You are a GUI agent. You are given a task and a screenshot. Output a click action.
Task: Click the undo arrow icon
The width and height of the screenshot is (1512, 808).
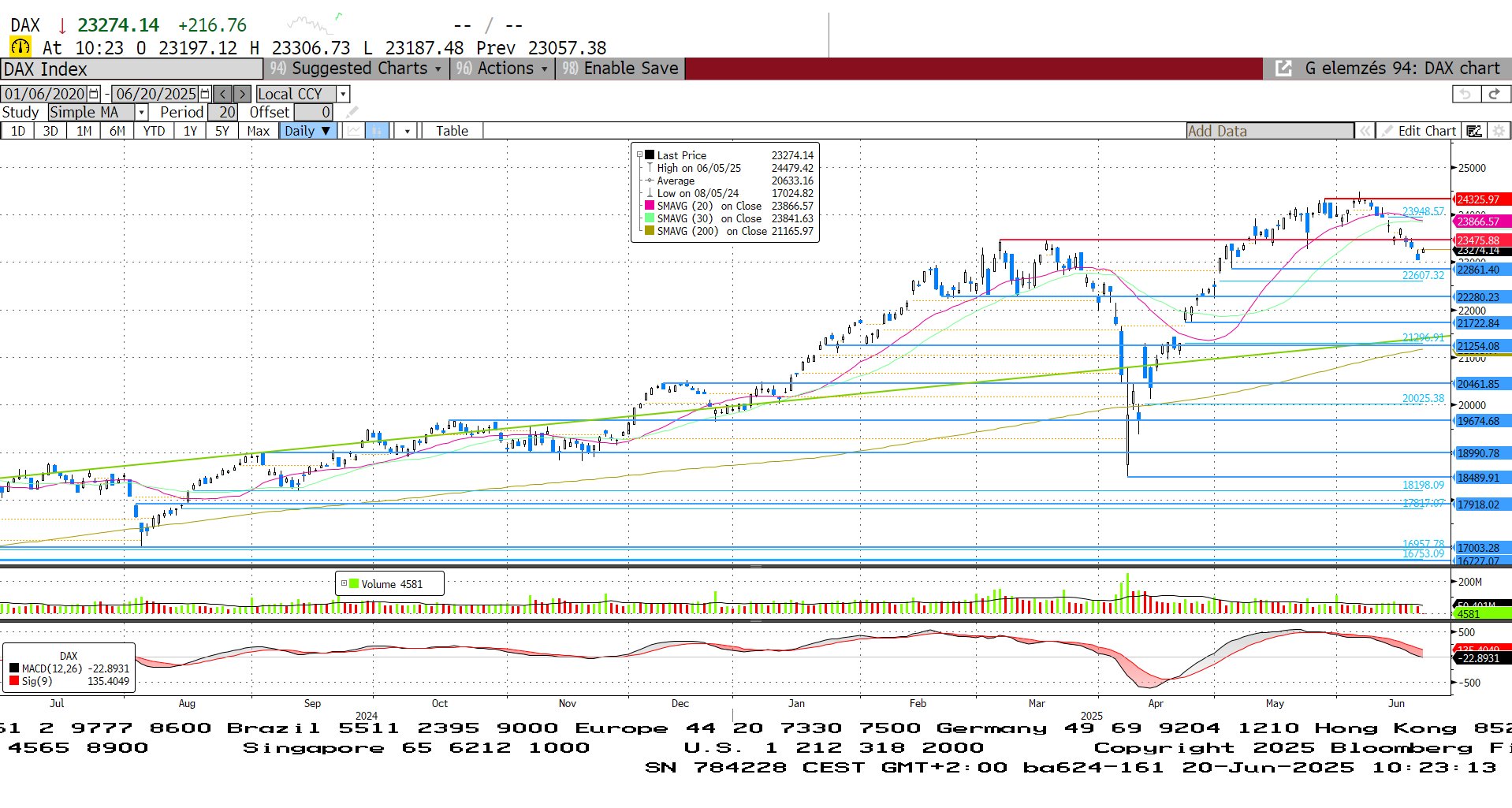tap(1465, 94)
